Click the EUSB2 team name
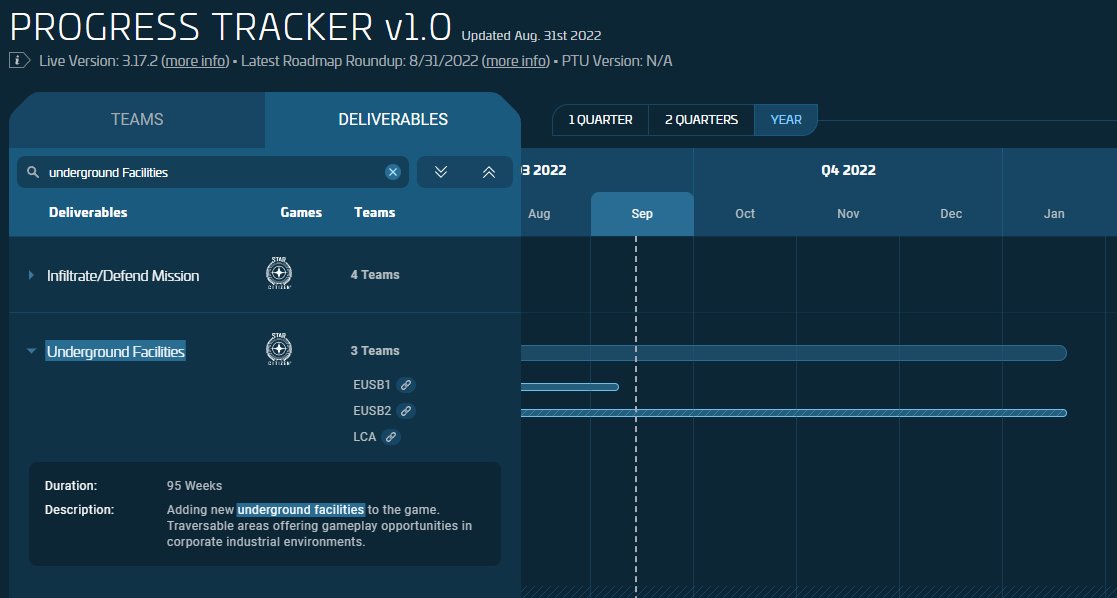The image size is (1117, 598). tap(372, 411)
